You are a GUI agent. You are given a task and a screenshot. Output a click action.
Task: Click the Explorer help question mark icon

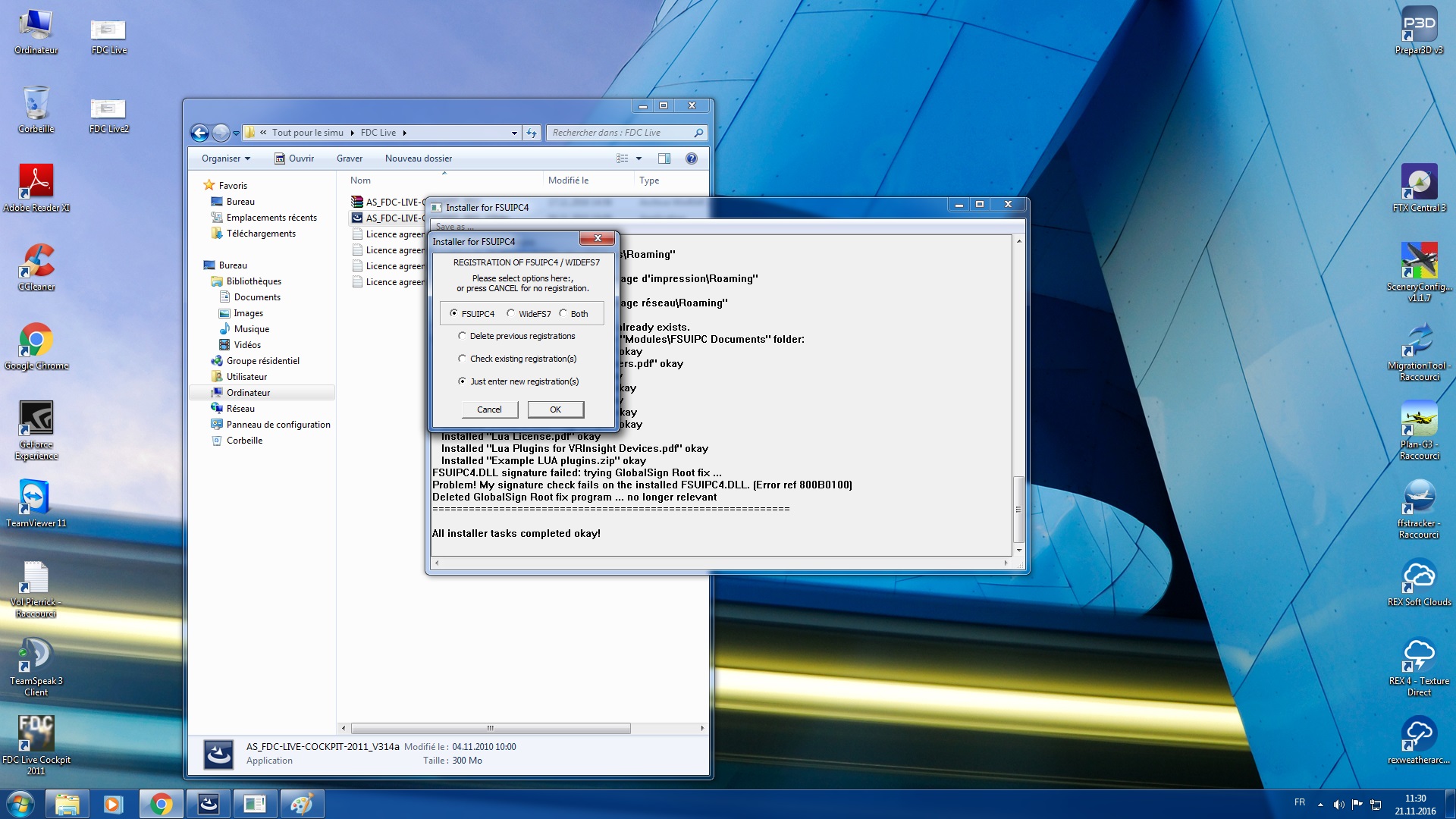coord(691,158)
